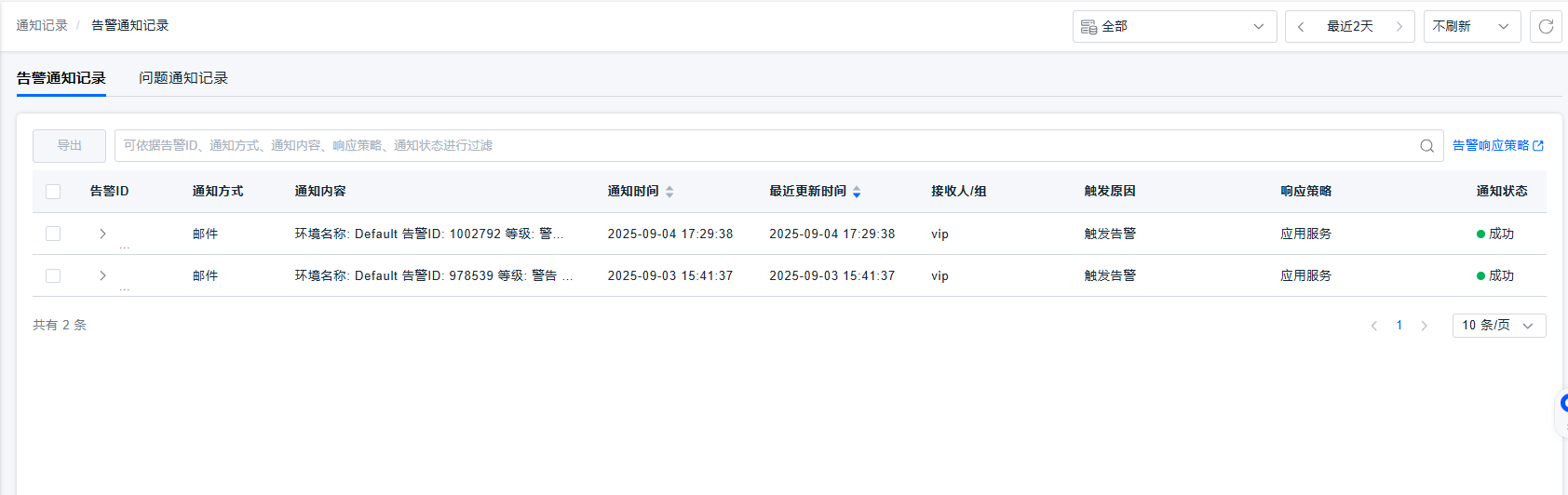Click the search magnifier icon
Screen dimensions: 1568x495
pos(1426,146)
